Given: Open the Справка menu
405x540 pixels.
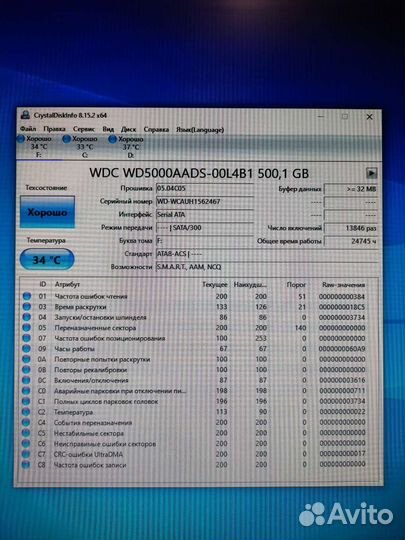Looking at the screenshot, I should (x=156, y=129).
